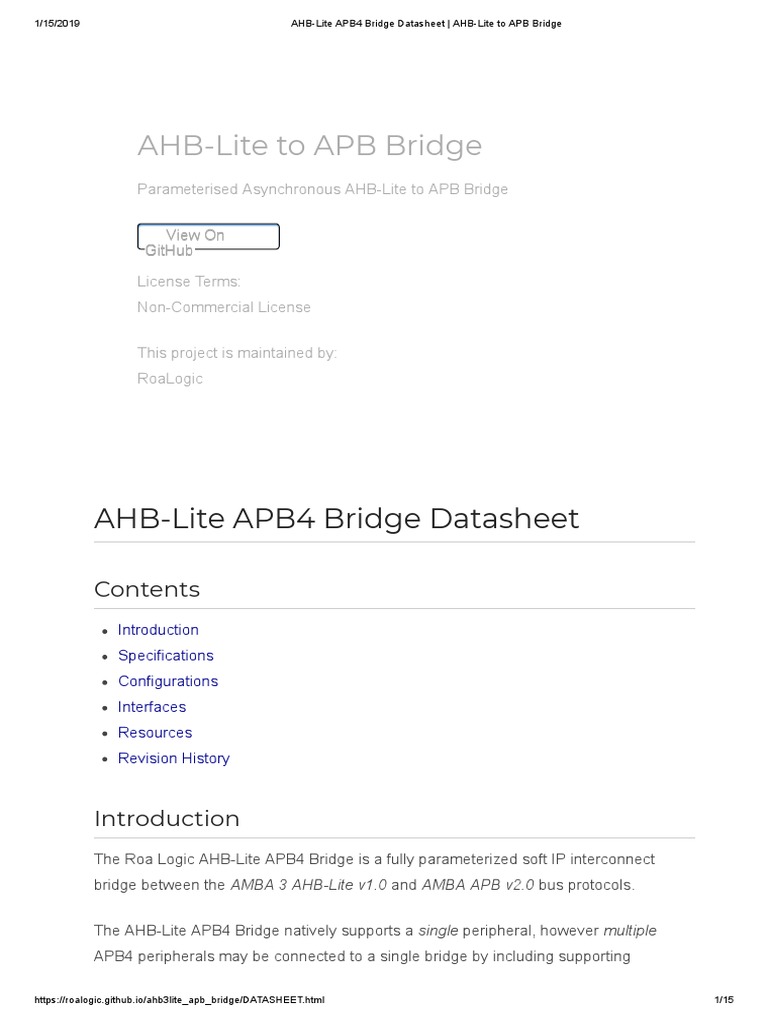Go to the Interfaces contents link
Image resolution: width=768 pixels, height=1024 pixels.
pyautogui.click(x=152, y=707)
